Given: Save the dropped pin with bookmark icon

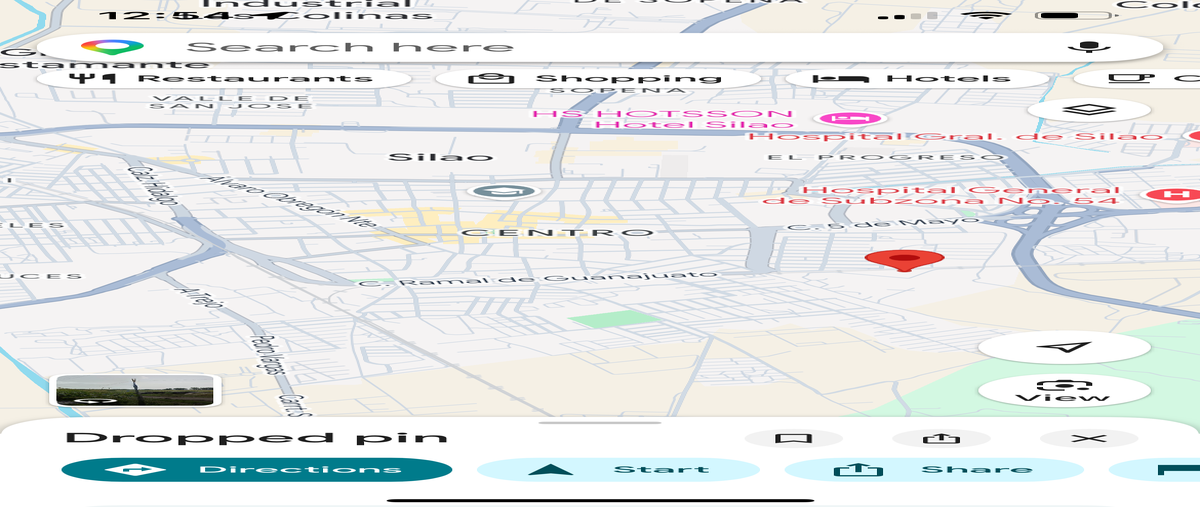Looking at the screenshot, I should [x=794, y=438].
